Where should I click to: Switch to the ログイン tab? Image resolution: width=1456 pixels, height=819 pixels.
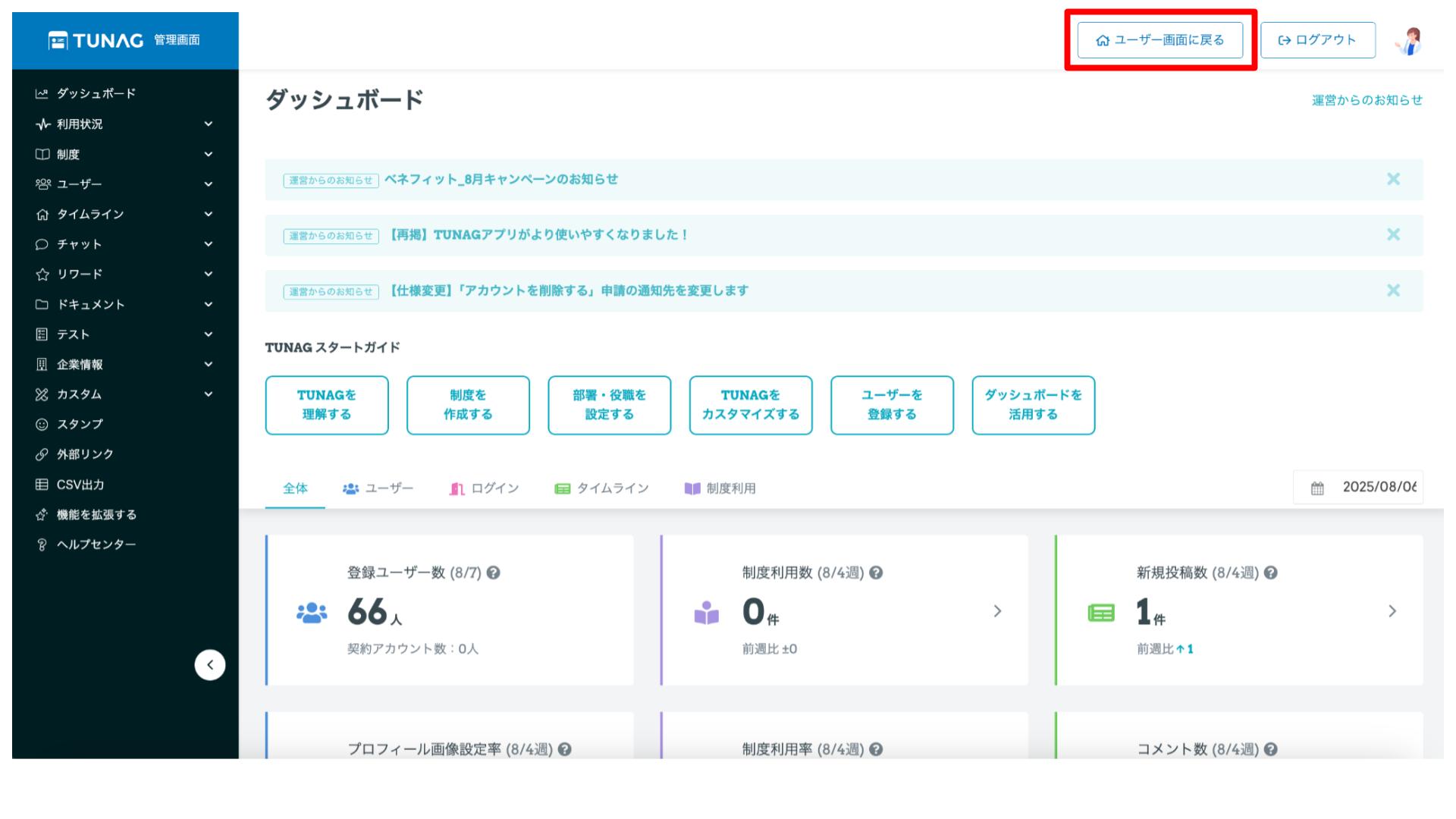(x=484, y=488)
